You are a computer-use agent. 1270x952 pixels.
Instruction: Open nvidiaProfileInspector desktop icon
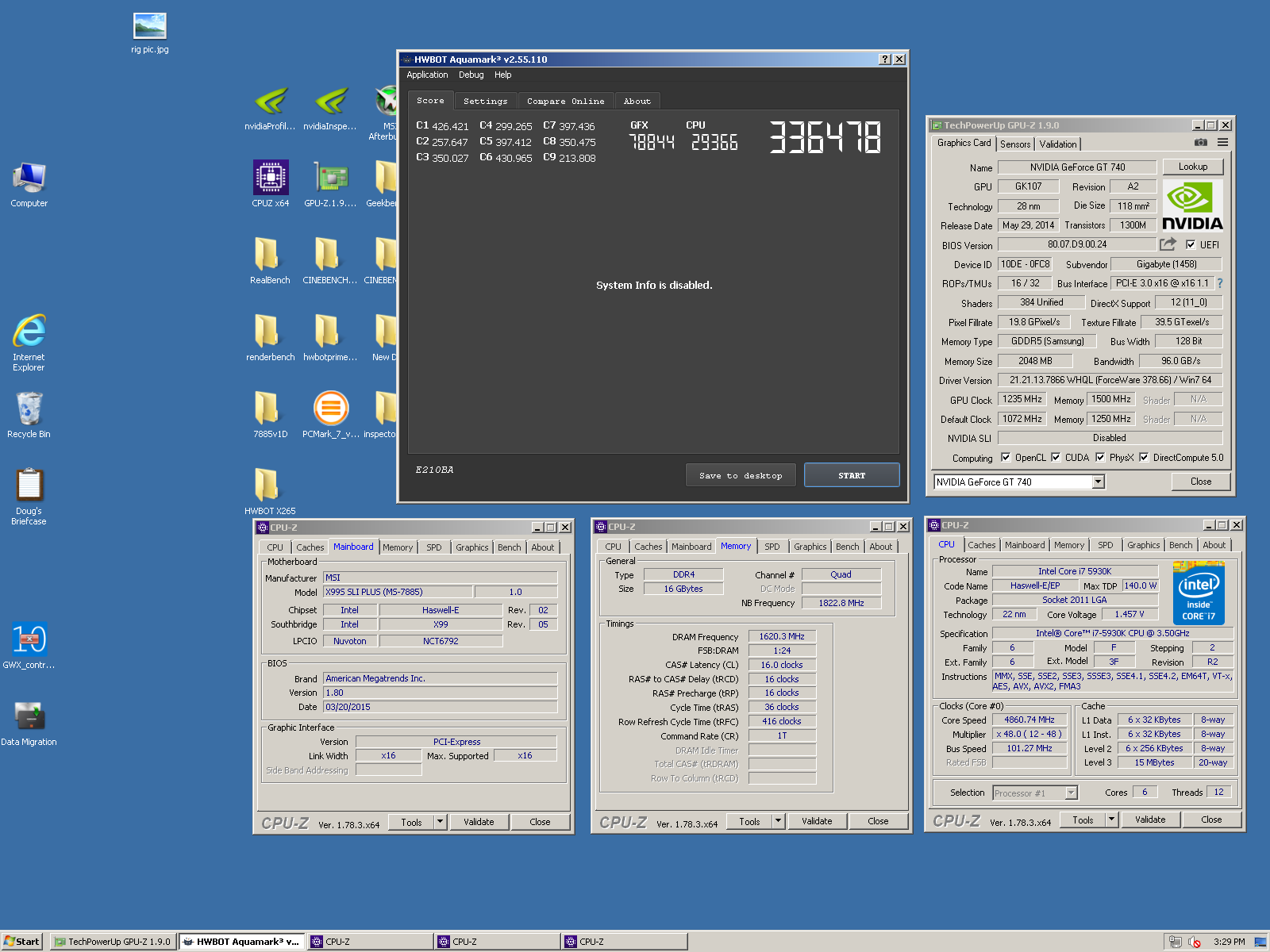click(270, 109)
